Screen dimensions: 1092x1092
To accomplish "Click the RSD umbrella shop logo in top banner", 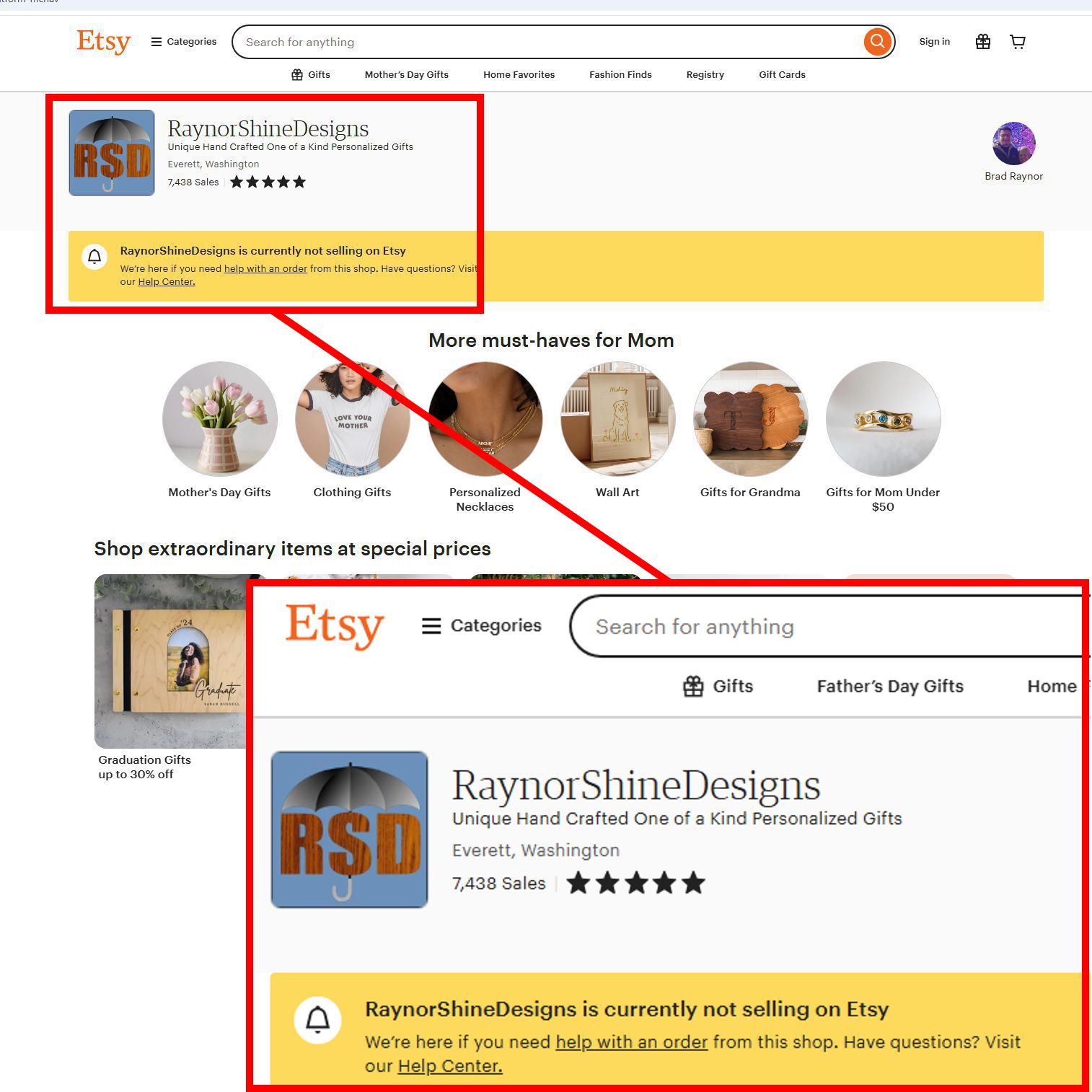I will (x=112, y=153).
